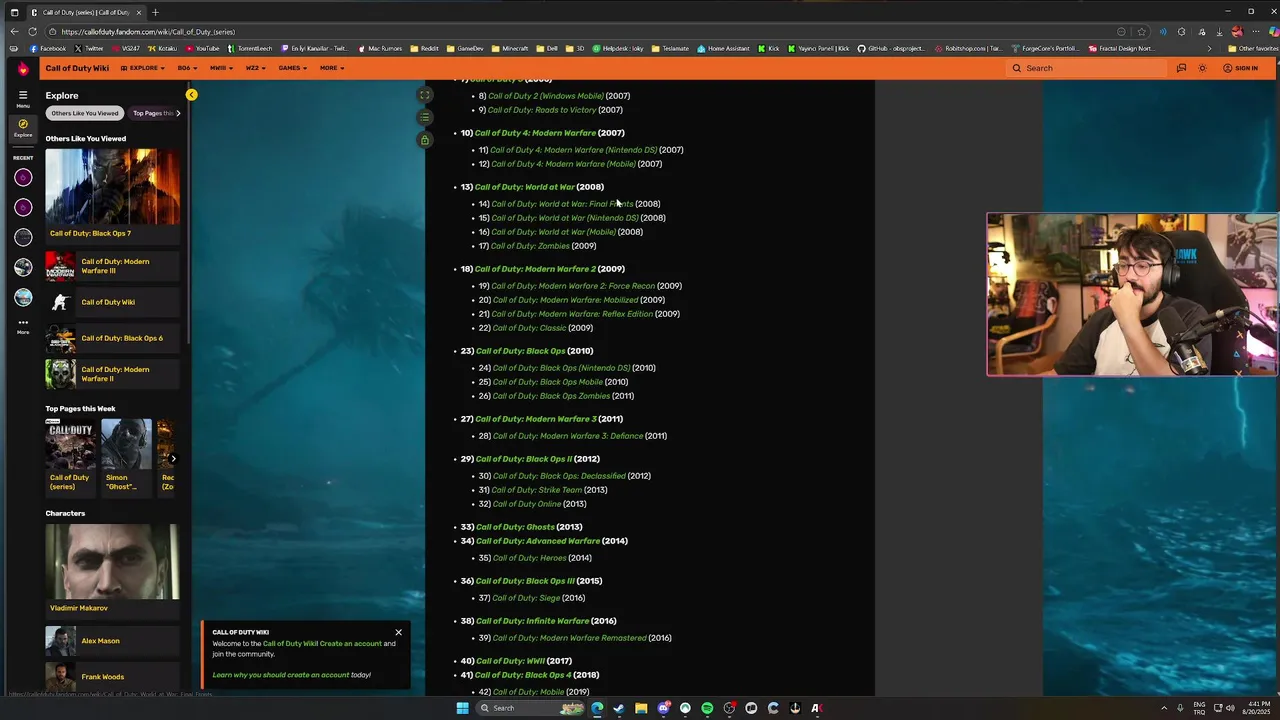Open new browser tab plus button
The height and width of the screenshot is (720, 1280).
155,12
